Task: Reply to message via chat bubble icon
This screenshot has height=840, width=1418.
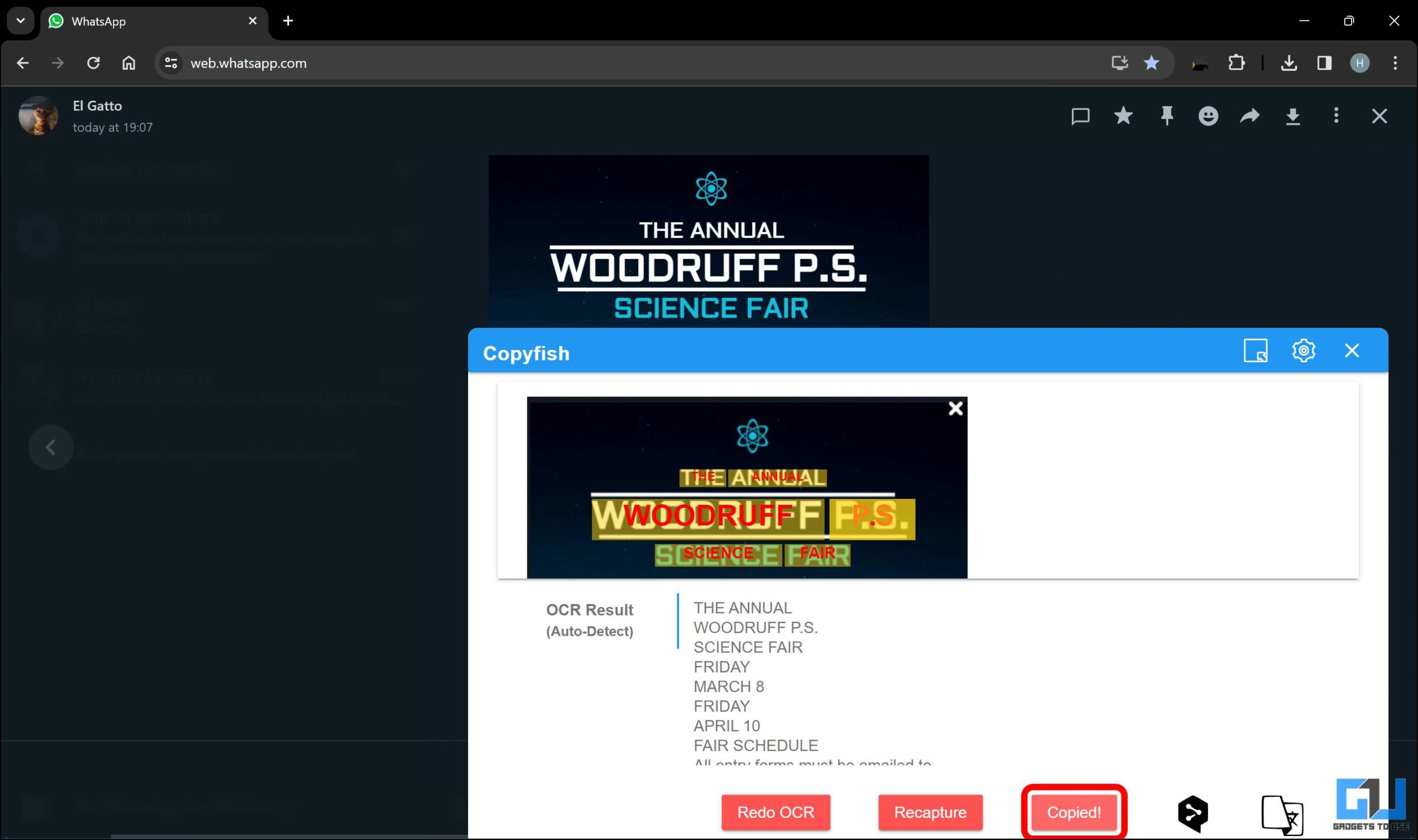Action: click(x=1080, y=116)
